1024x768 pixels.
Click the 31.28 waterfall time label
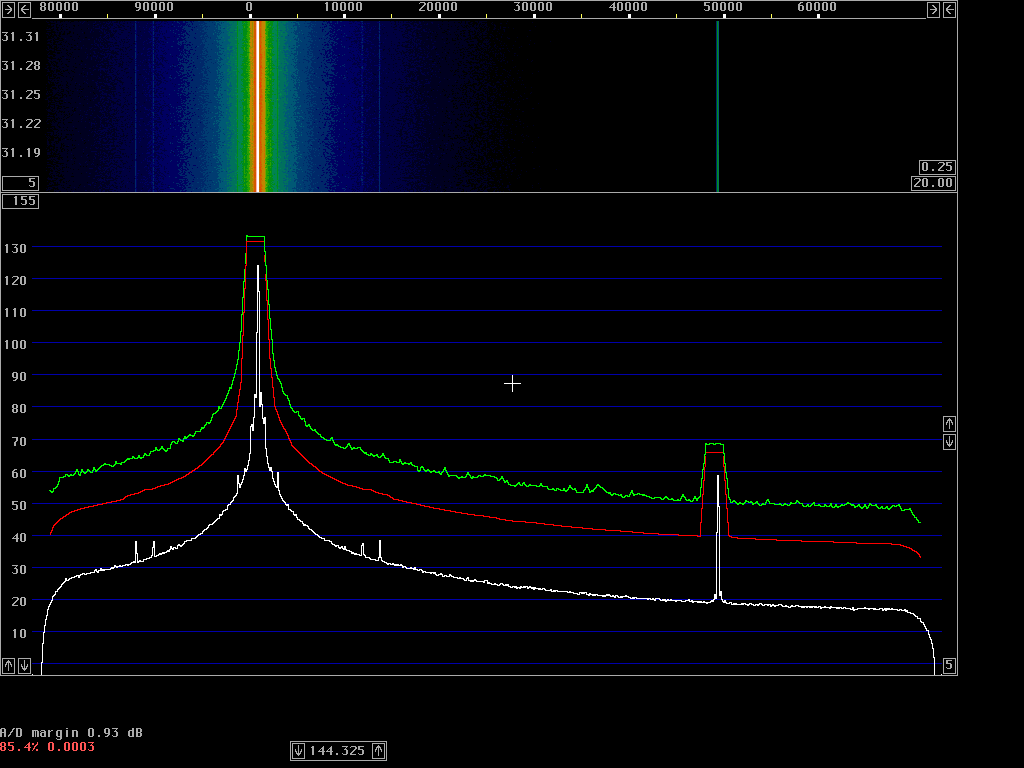[21, 65]
